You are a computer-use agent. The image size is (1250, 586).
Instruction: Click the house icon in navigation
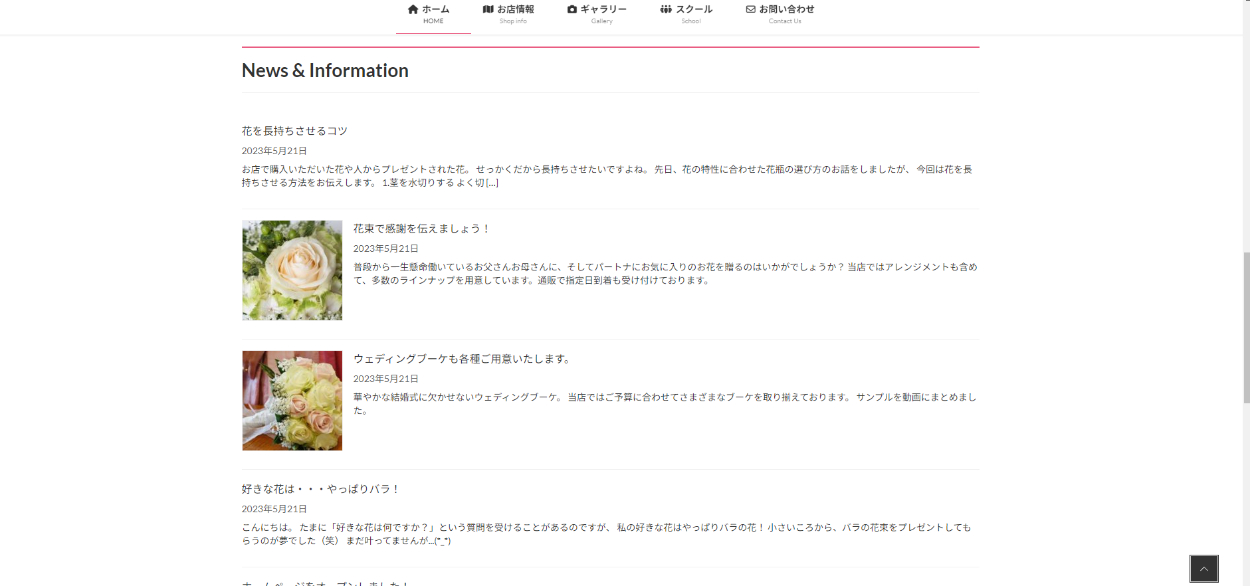click(413, 9)
